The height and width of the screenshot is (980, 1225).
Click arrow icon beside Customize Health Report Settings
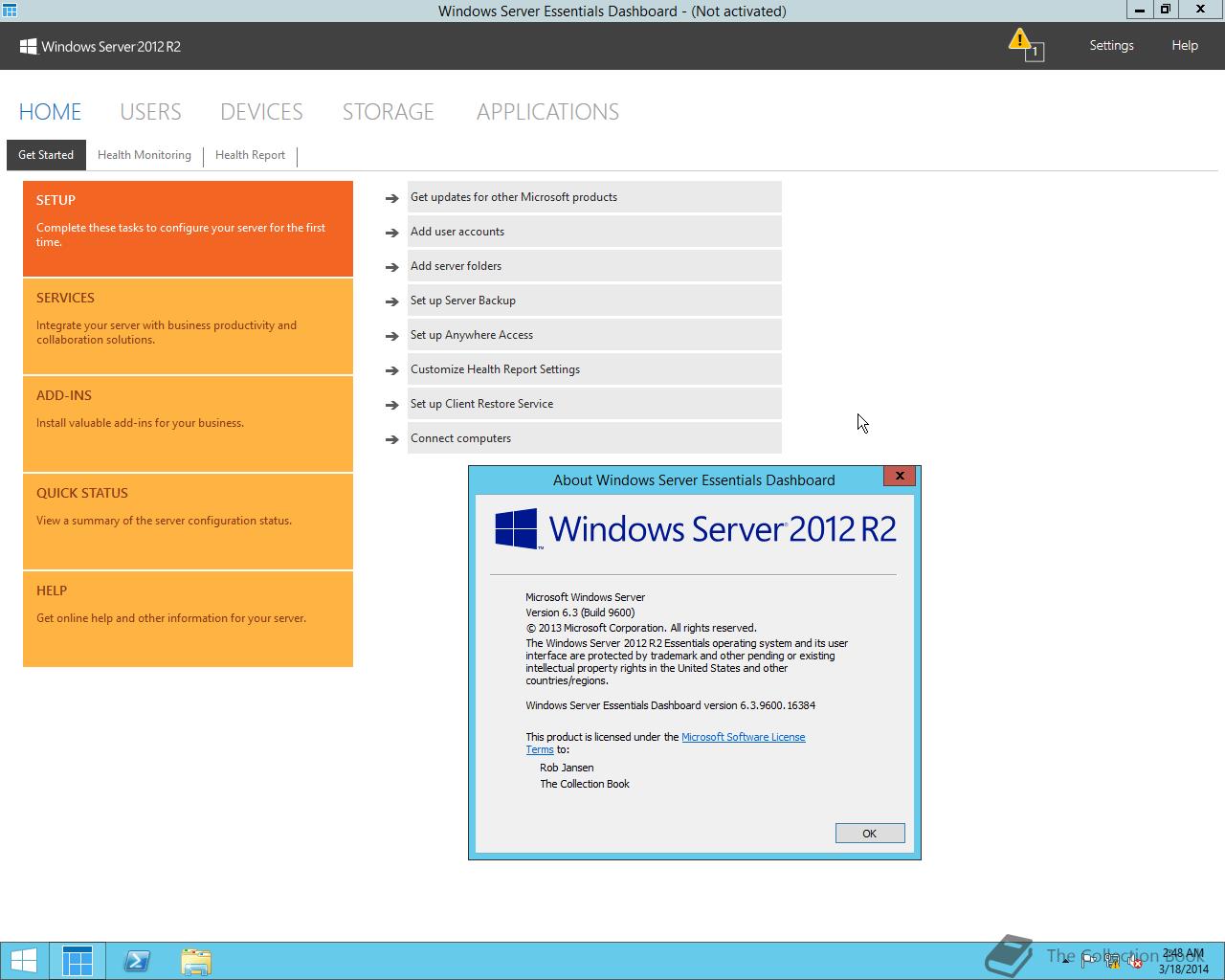pos(391,371)
